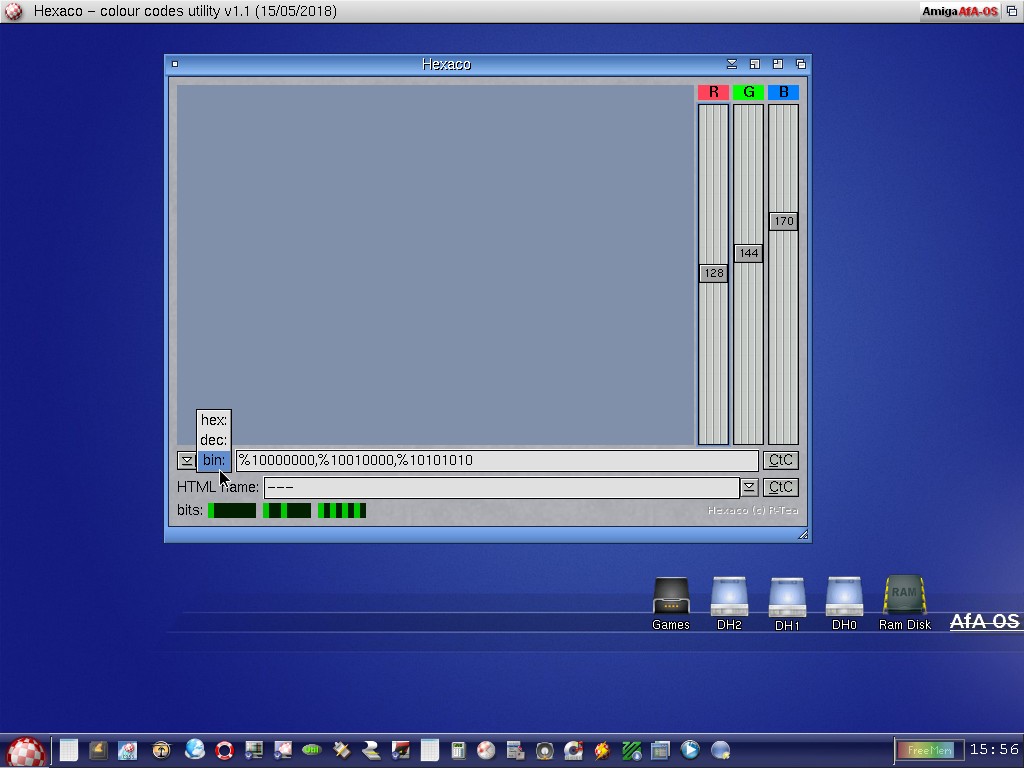The height and width of the screenshot is (768, 1024).
Task: Launch the calculator icon in taskbar
Action: pyautogui.click(x=459, y=750)
